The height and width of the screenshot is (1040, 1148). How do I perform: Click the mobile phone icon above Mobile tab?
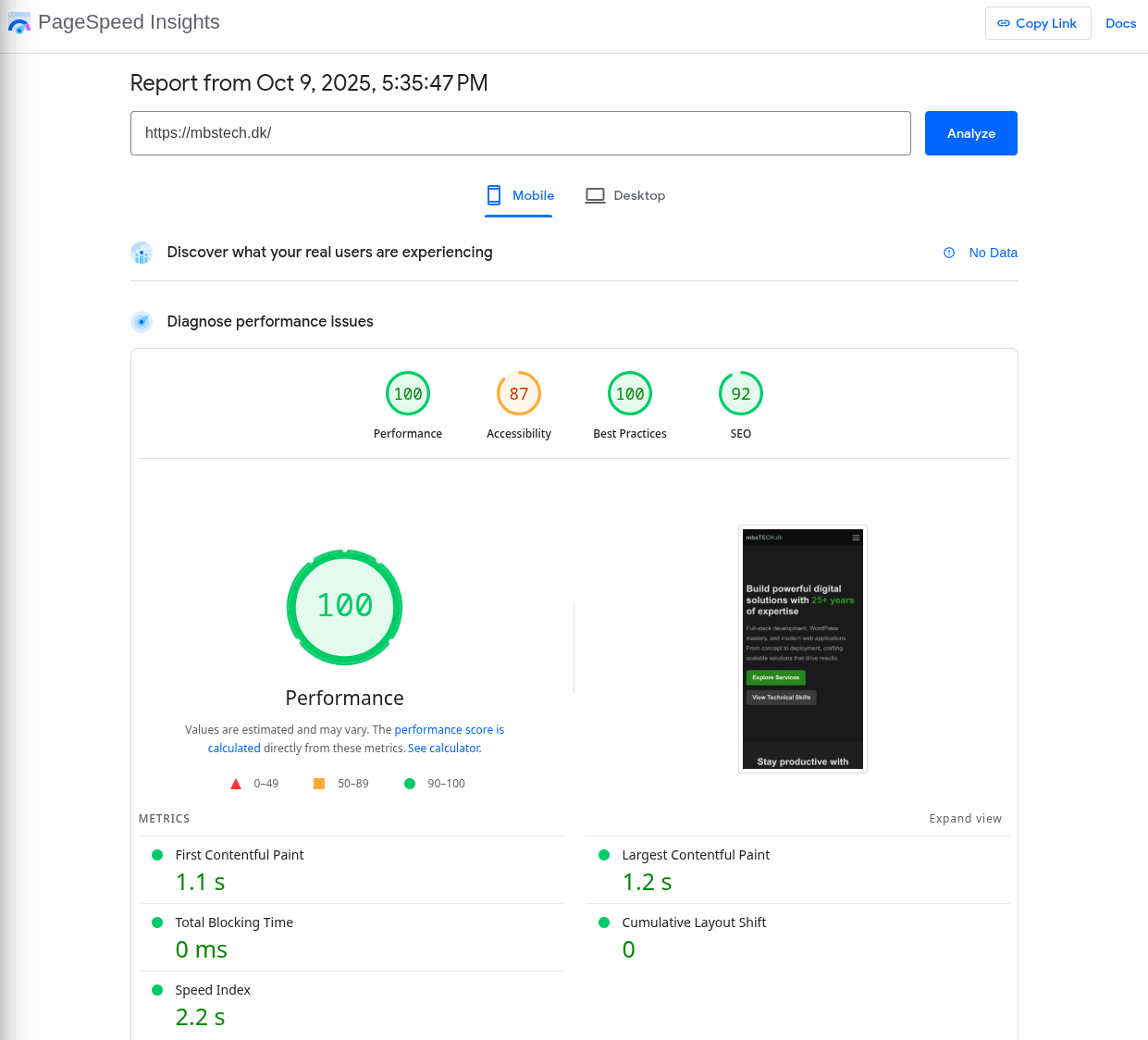[493, 195]
